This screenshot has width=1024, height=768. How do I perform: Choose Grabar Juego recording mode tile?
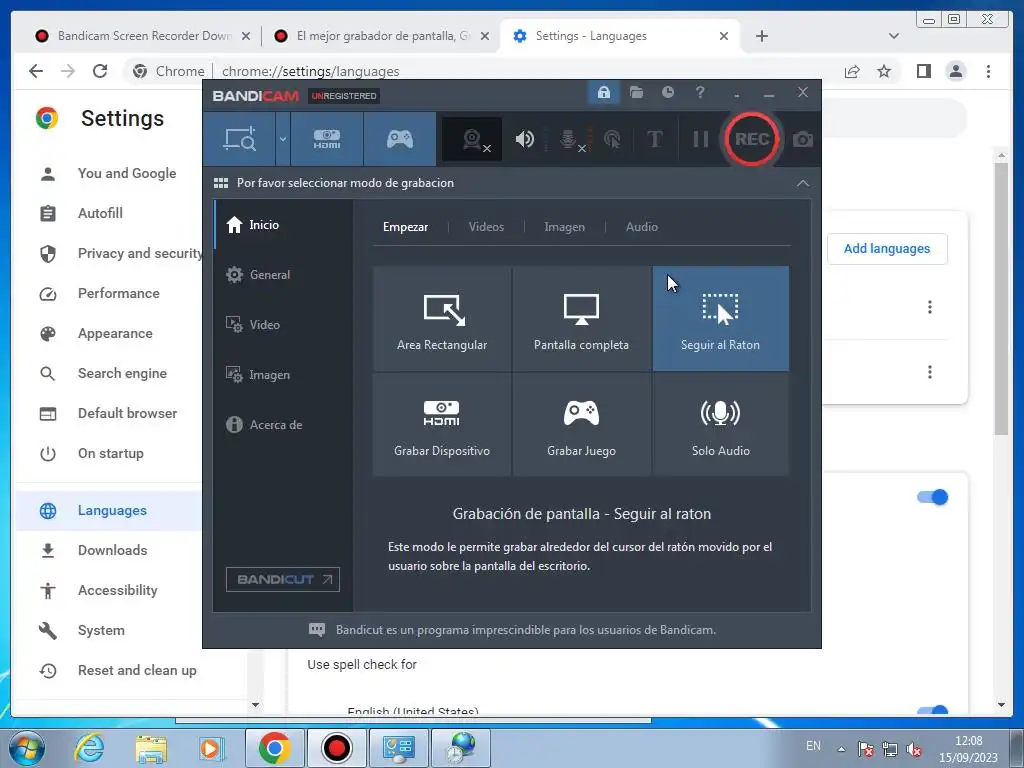point(581,424)
